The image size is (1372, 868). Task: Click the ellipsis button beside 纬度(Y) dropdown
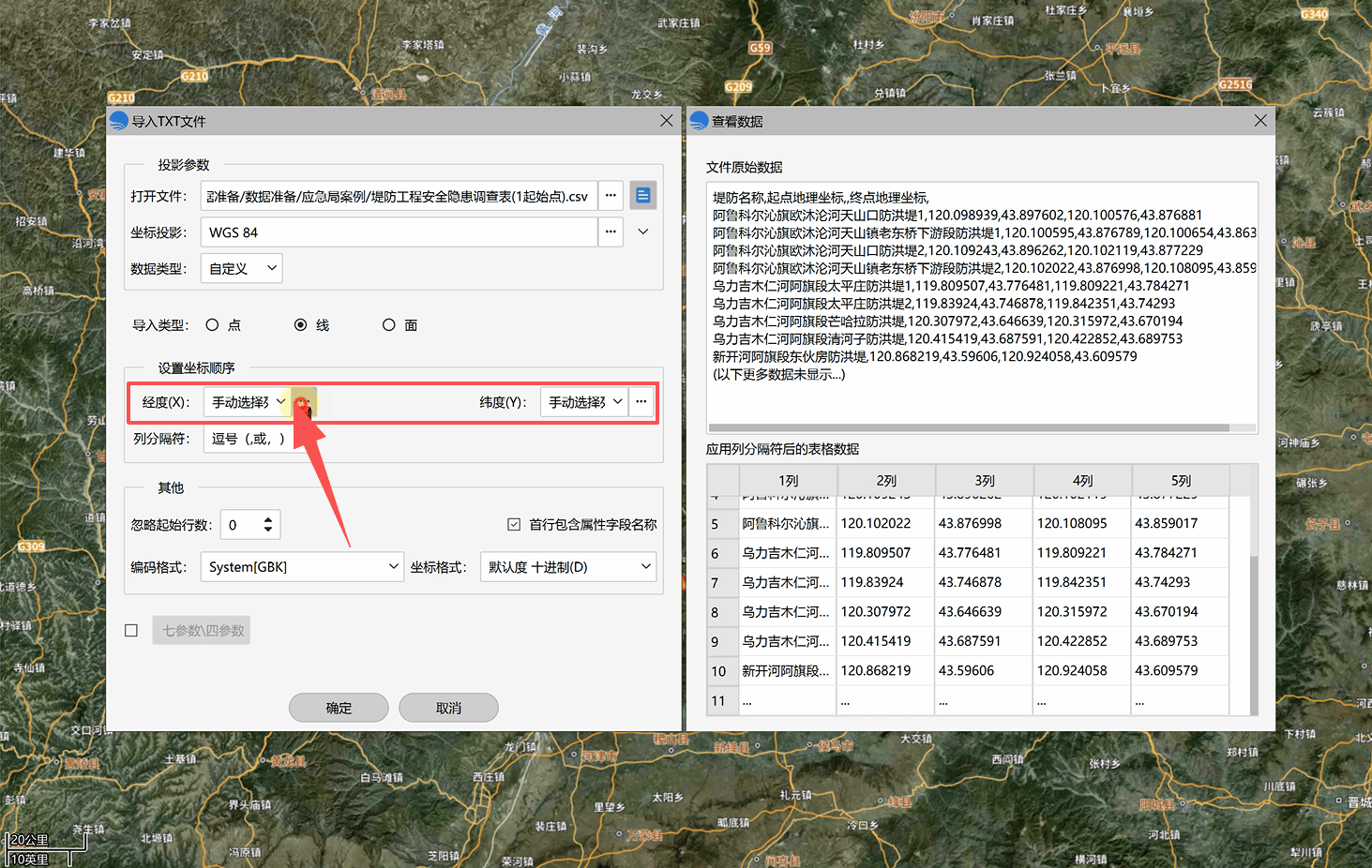(x=641, y=401)
